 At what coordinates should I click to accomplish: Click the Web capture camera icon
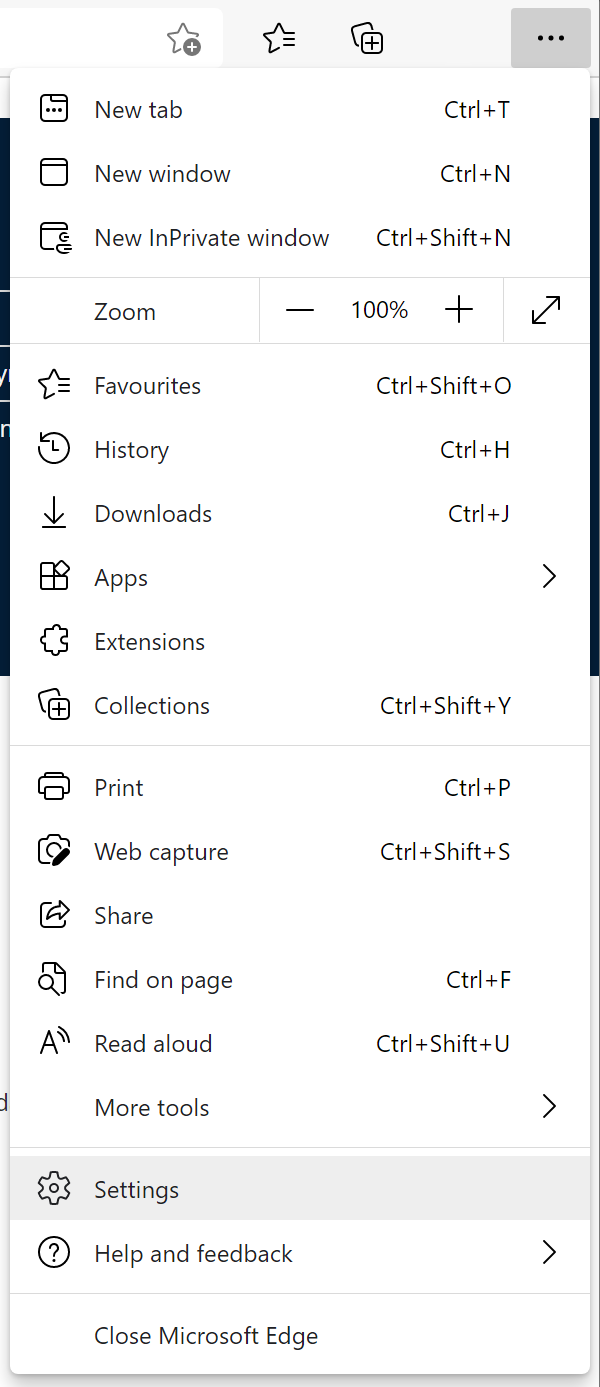tap(54, 851)
